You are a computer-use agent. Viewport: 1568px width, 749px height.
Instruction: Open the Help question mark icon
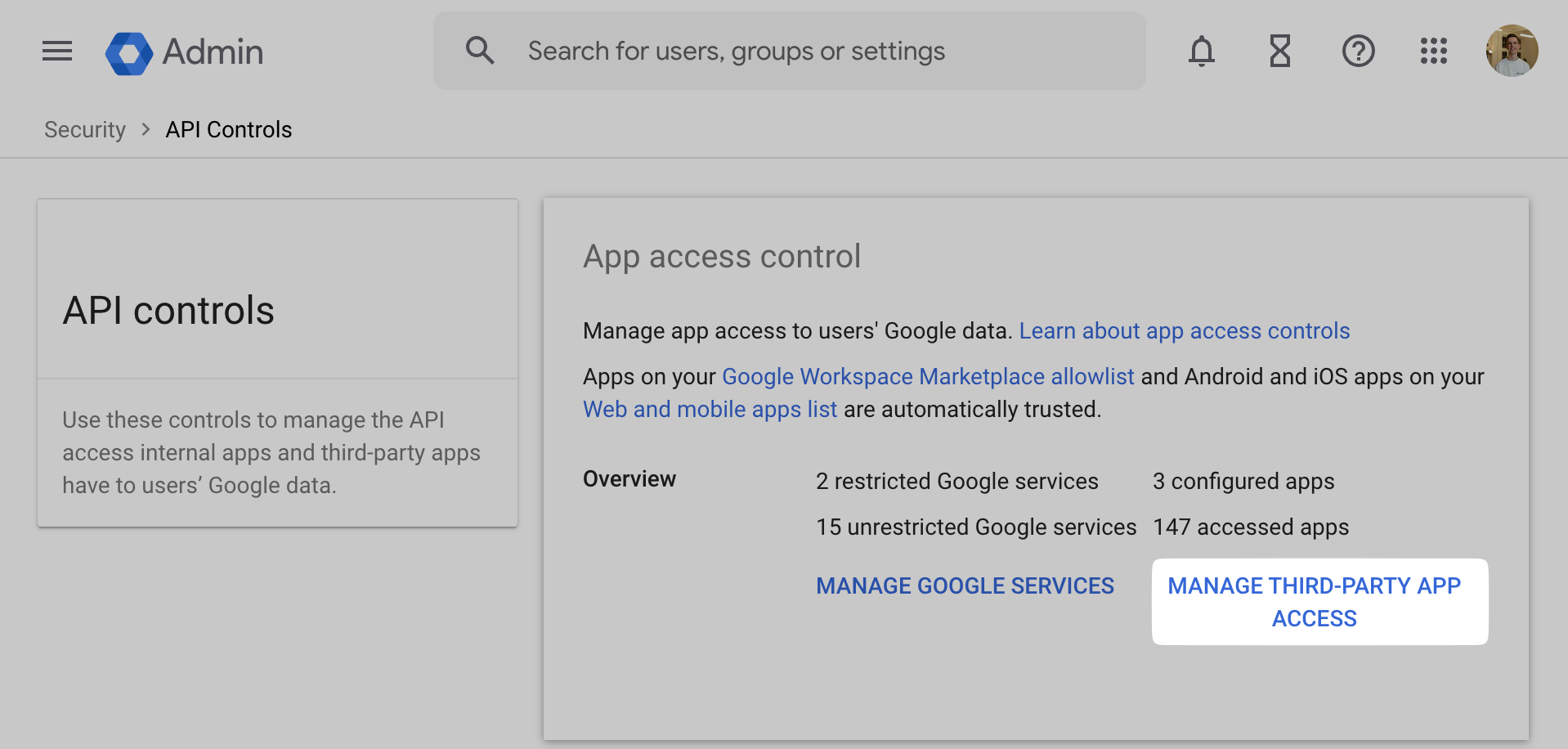coord(1358,52)
